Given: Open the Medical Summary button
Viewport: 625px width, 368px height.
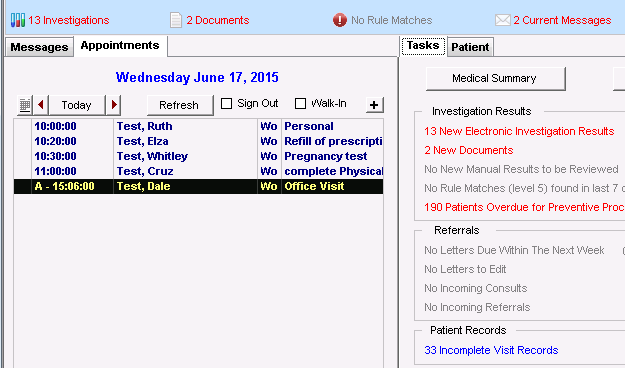Looking at the screenshot, I should tap(495, 78).
